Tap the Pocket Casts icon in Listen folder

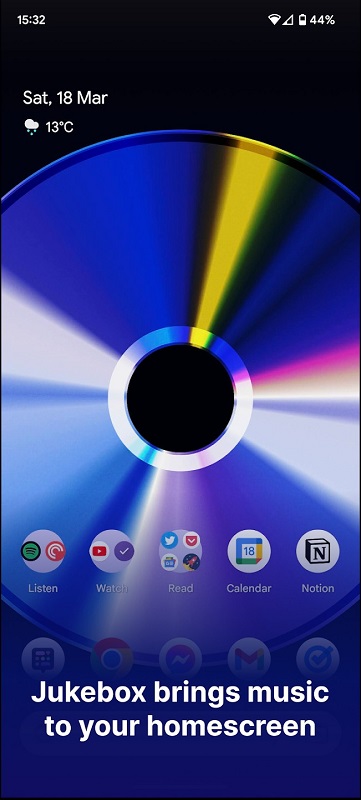point(54,551)
